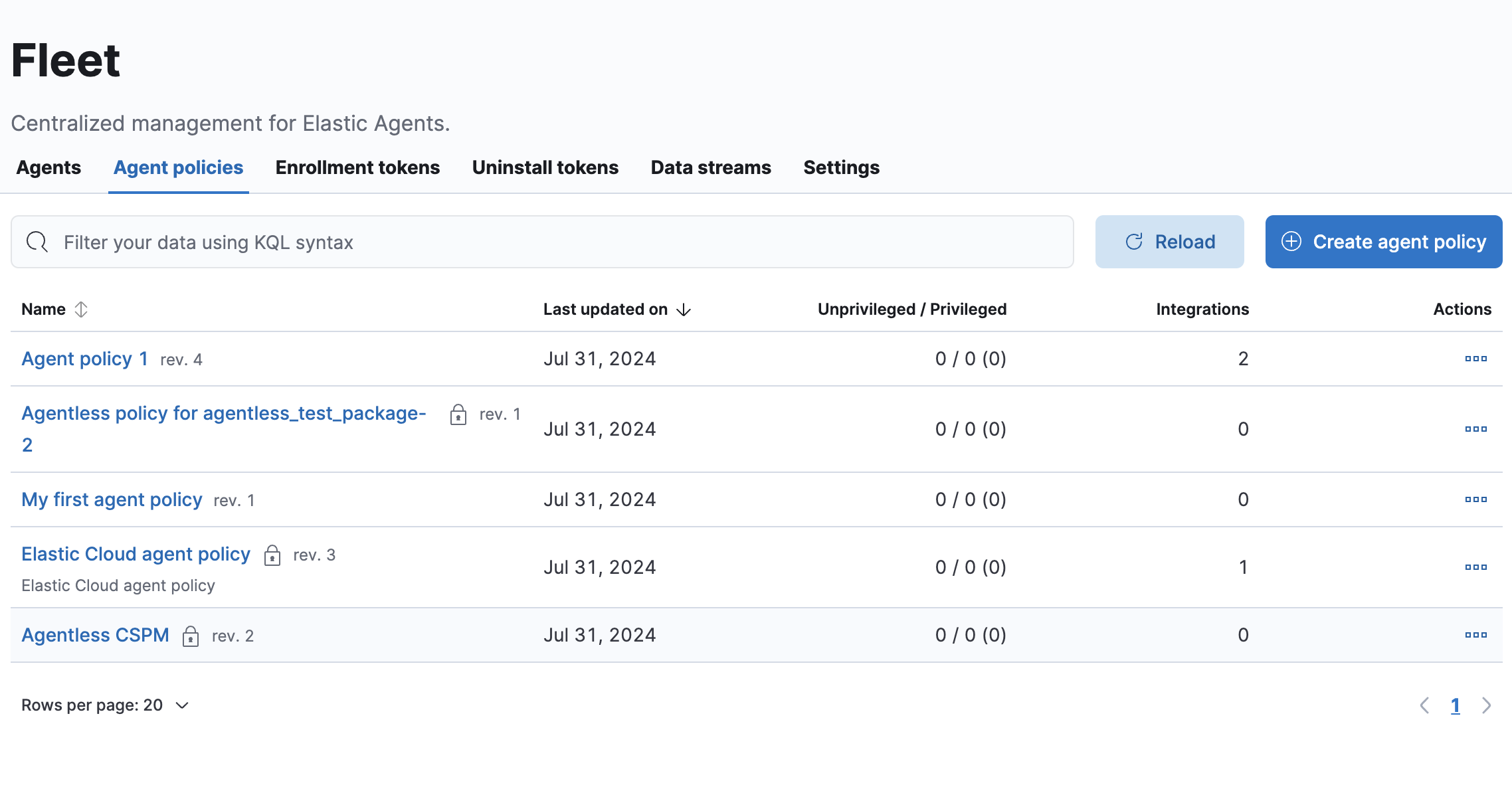Click lock icon beside Elastic Cloud agent policy
Screen dimensions: 1512x793
click(x=272, y=555)
